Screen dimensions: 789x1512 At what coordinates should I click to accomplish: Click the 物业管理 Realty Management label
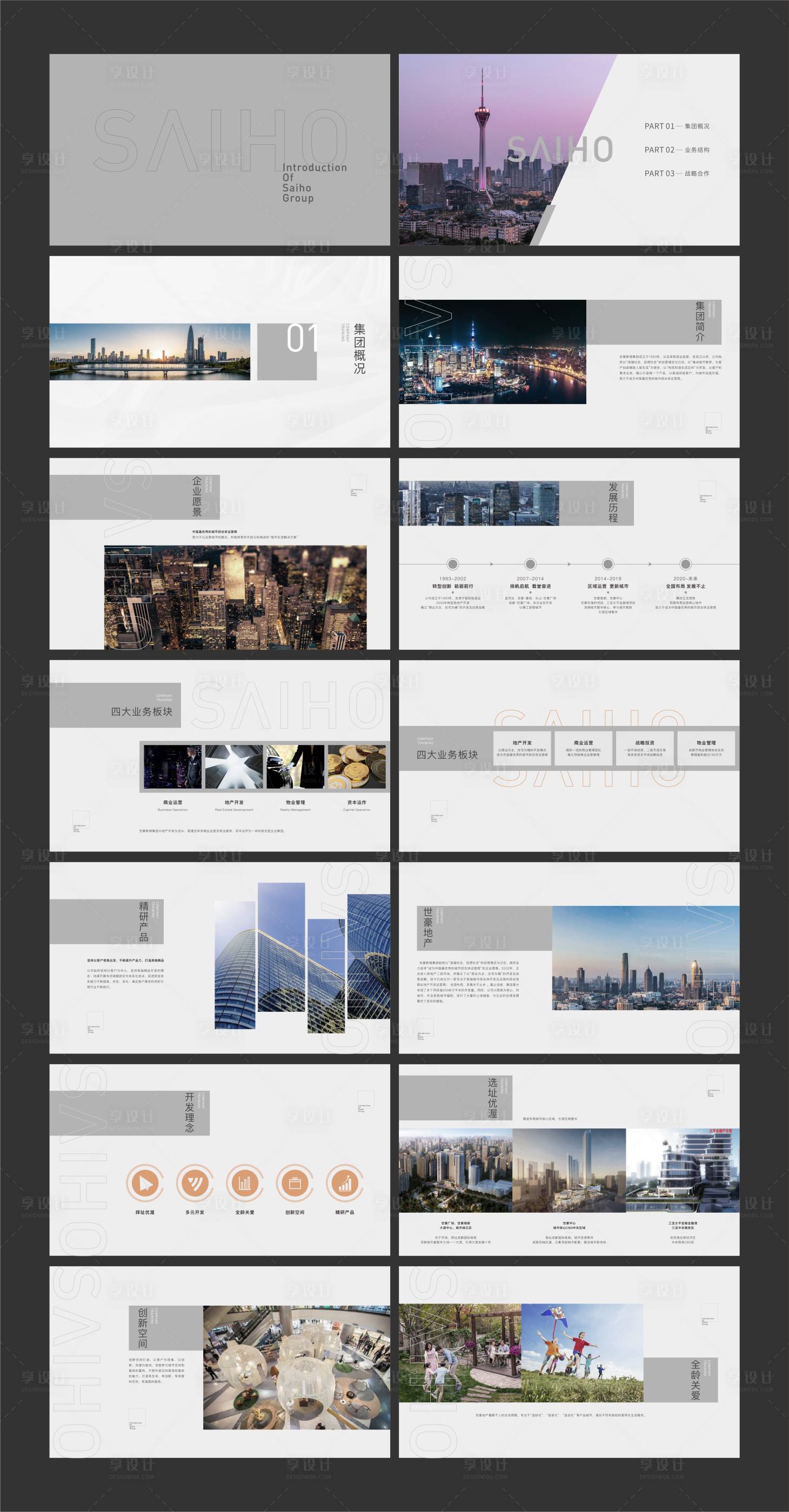click(x=295, y=805)
